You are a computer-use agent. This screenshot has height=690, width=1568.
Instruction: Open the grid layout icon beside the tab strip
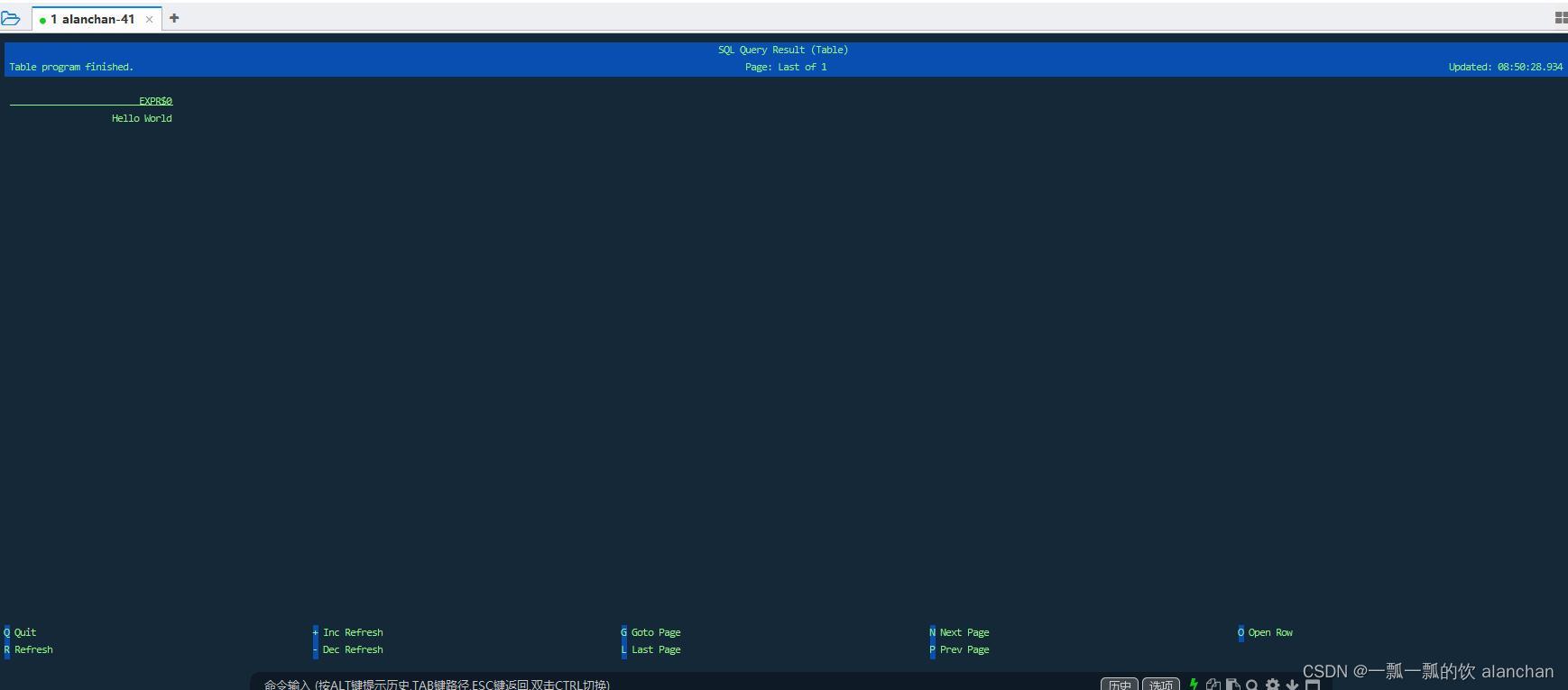point(1561,18)
